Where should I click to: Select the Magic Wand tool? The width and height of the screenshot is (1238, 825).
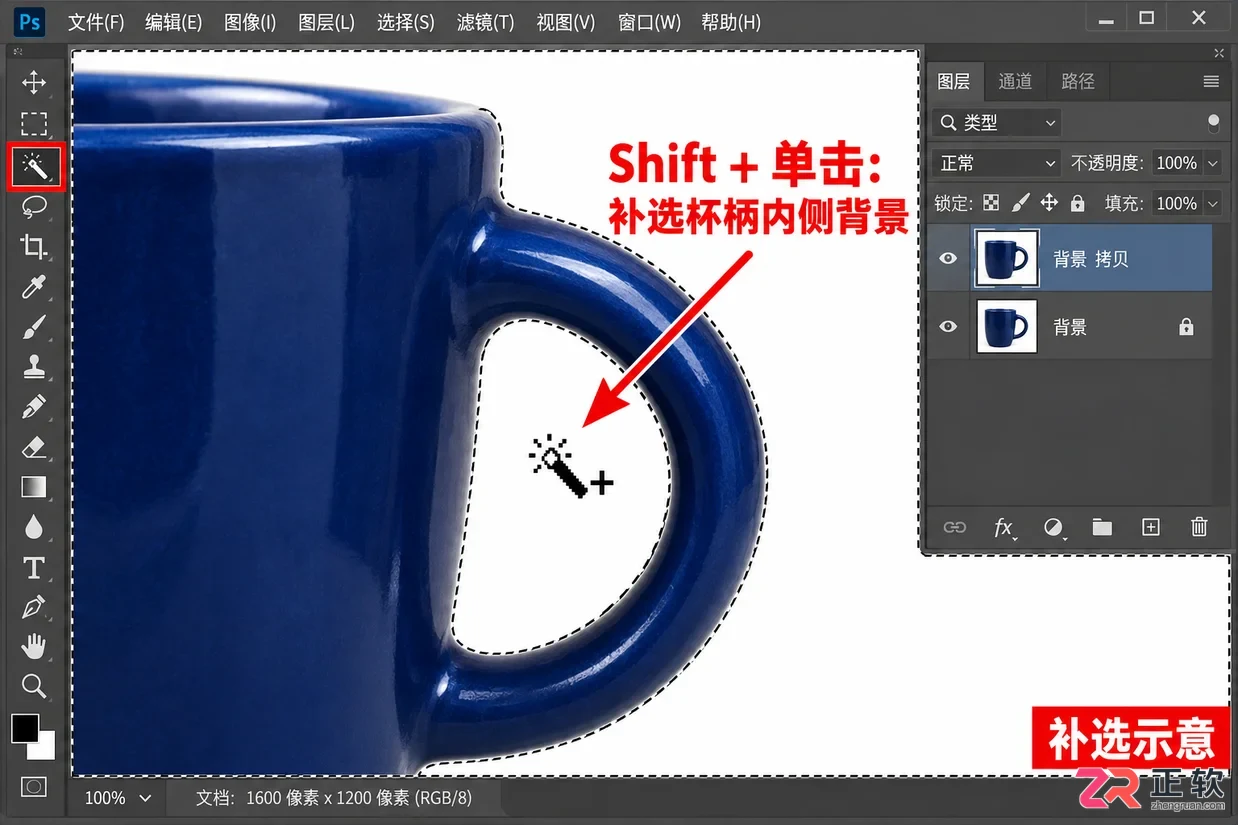[x=35, y=166]
